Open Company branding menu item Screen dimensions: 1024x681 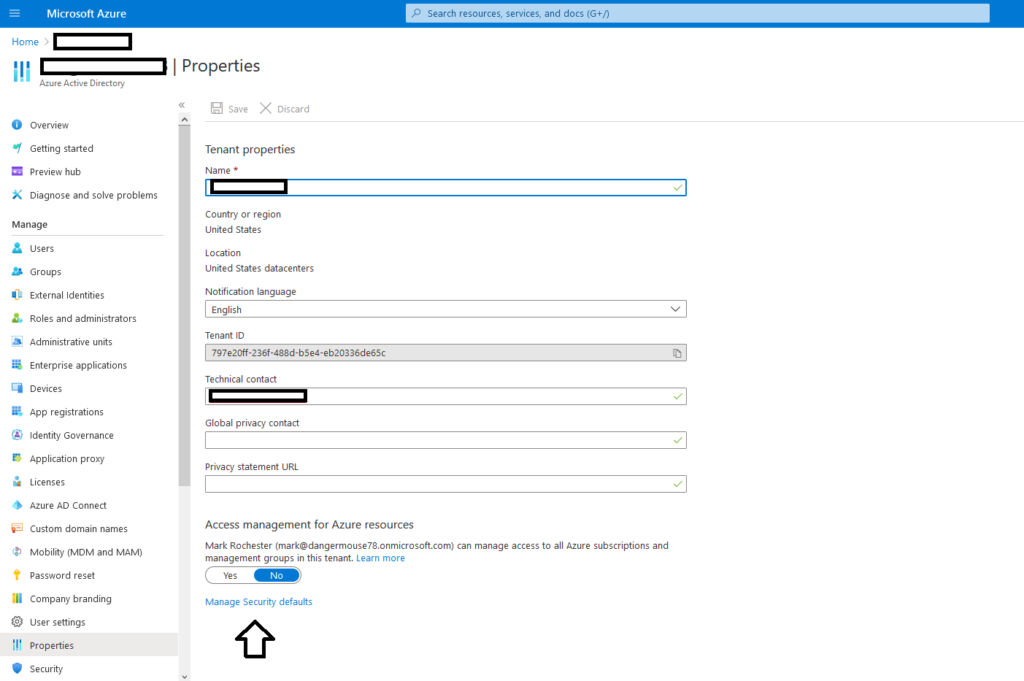pyautogui.click(x=71, y=599)
